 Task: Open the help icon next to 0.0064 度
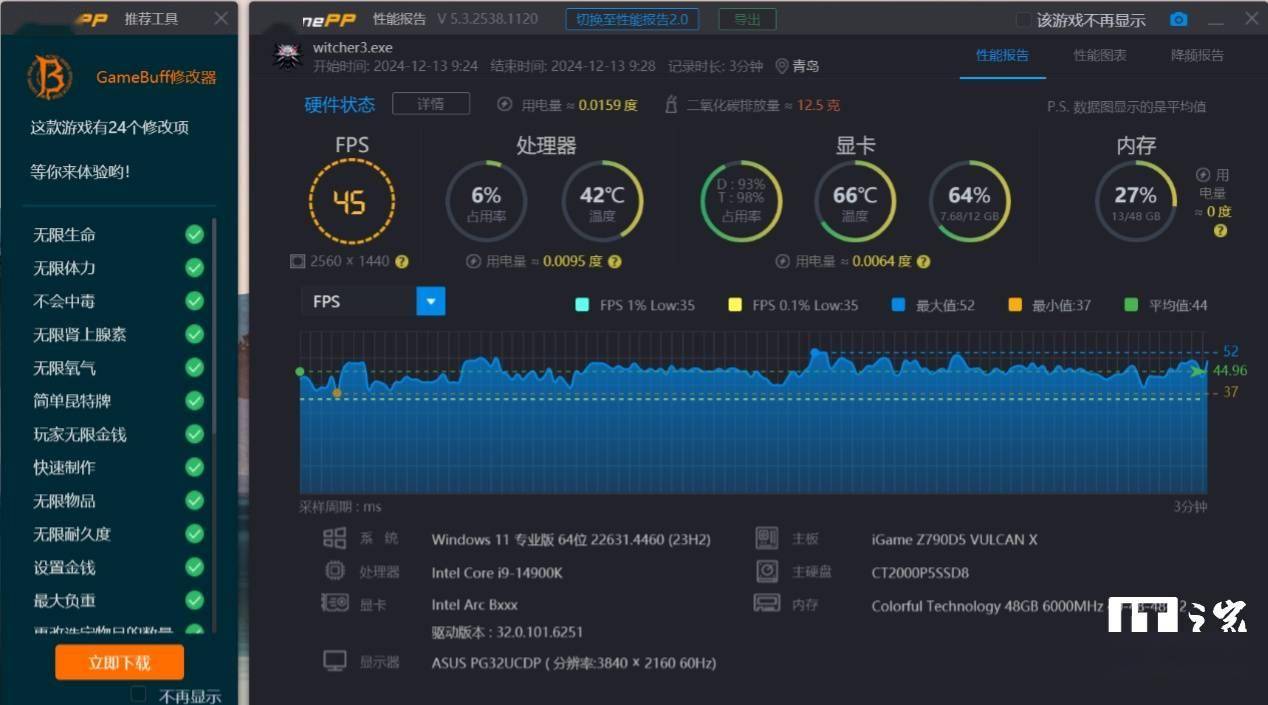click(x=923, y=261)
